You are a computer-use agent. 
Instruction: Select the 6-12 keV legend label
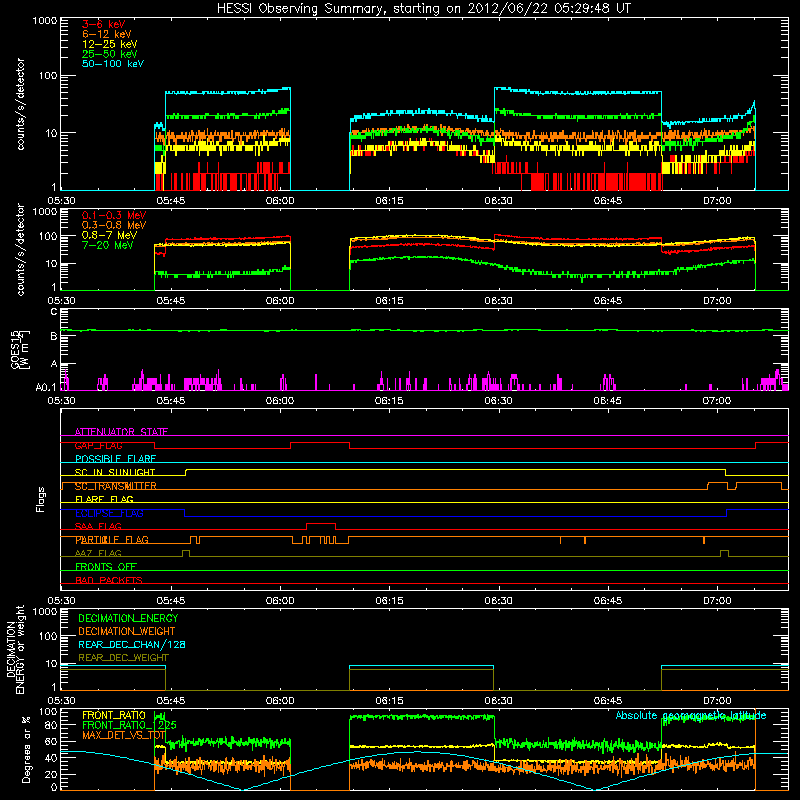pos(107,34)
